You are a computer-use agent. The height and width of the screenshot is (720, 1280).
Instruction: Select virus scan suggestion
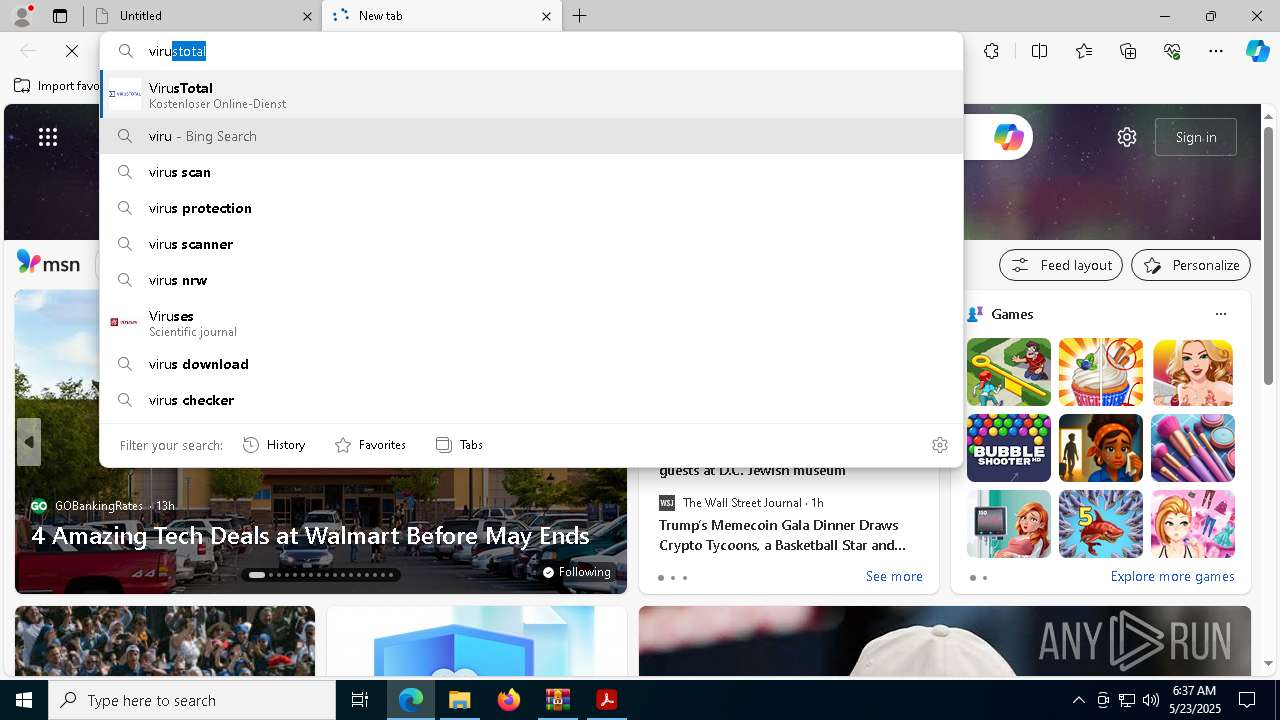click(531, 172)
